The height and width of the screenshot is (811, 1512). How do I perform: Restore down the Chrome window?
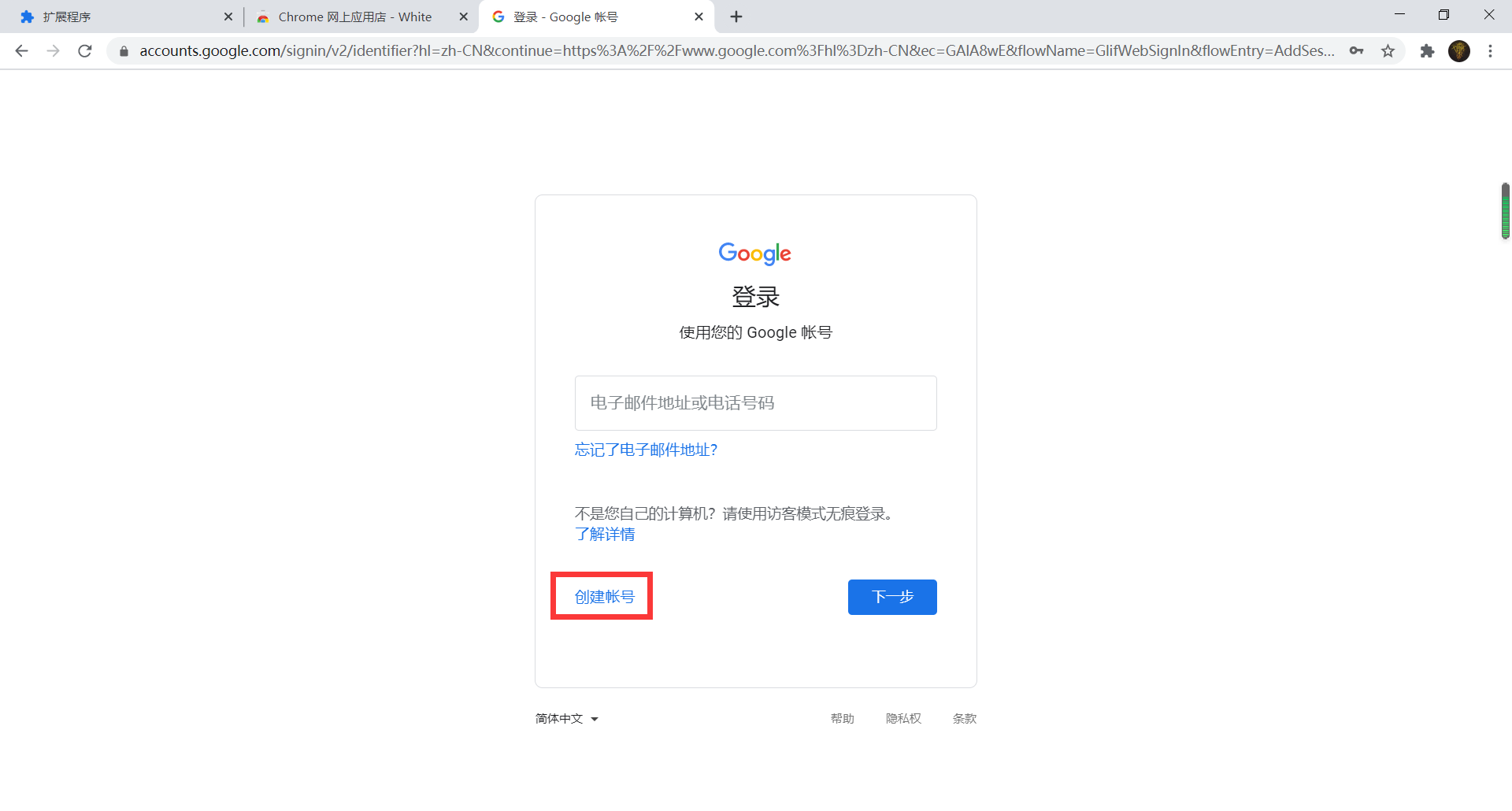click(1443, 14)
